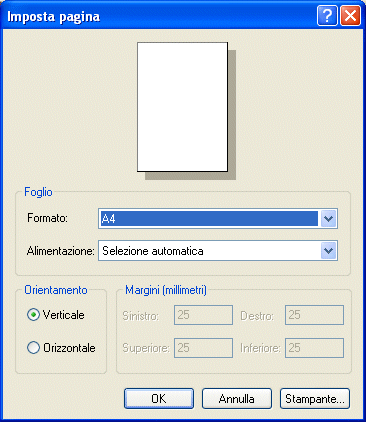
Task: Open the Alimentazione dropdown arrow
Action: pos(328,251)
